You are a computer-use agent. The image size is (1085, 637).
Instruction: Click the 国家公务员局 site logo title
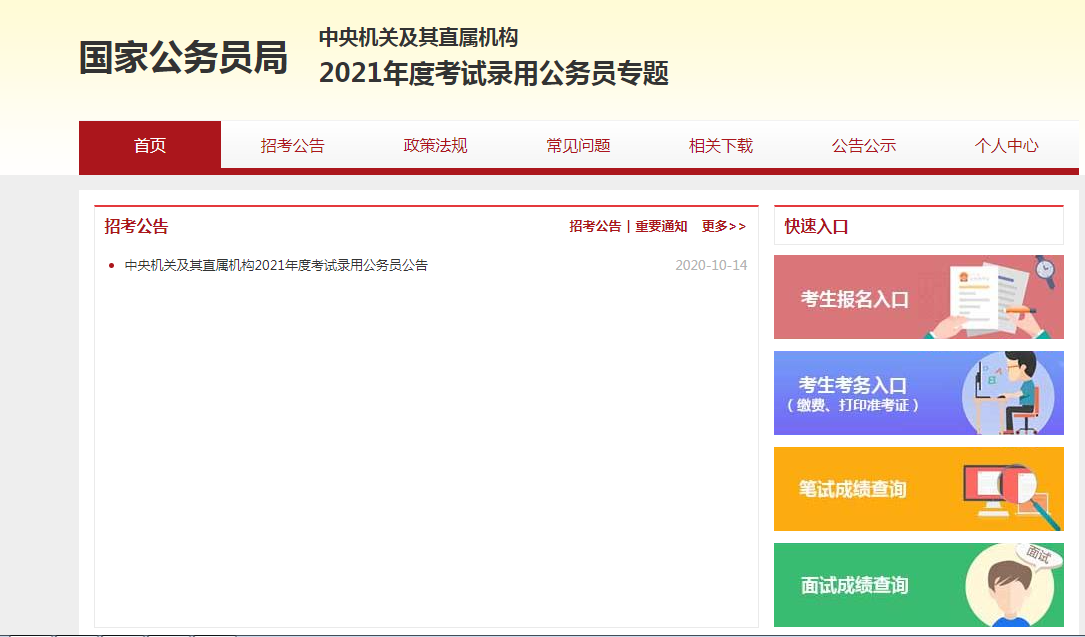183,58
